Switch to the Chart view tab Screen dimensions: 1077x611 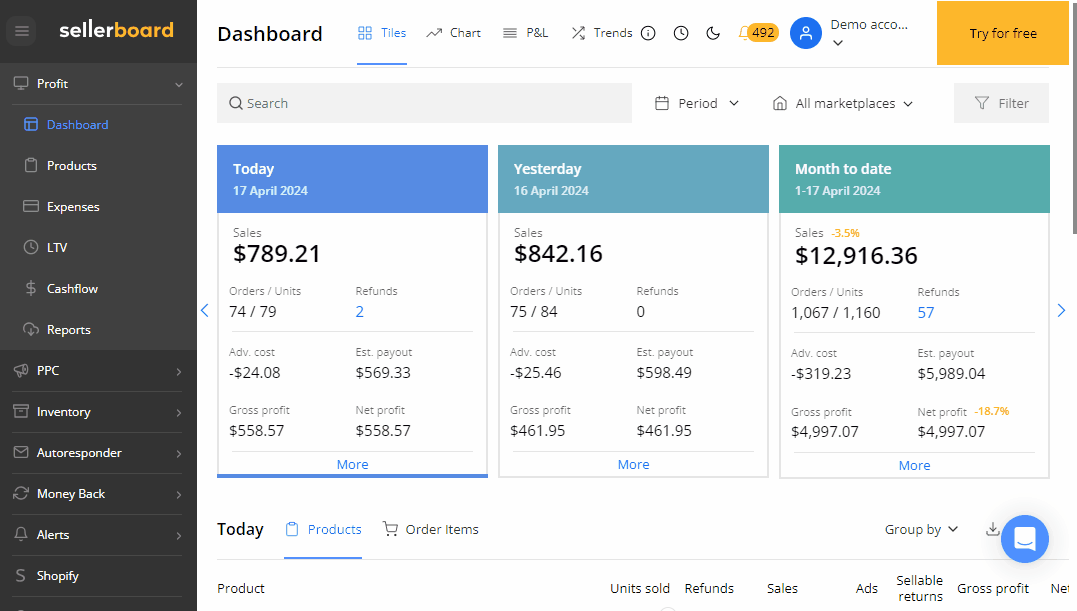[453, 33]
